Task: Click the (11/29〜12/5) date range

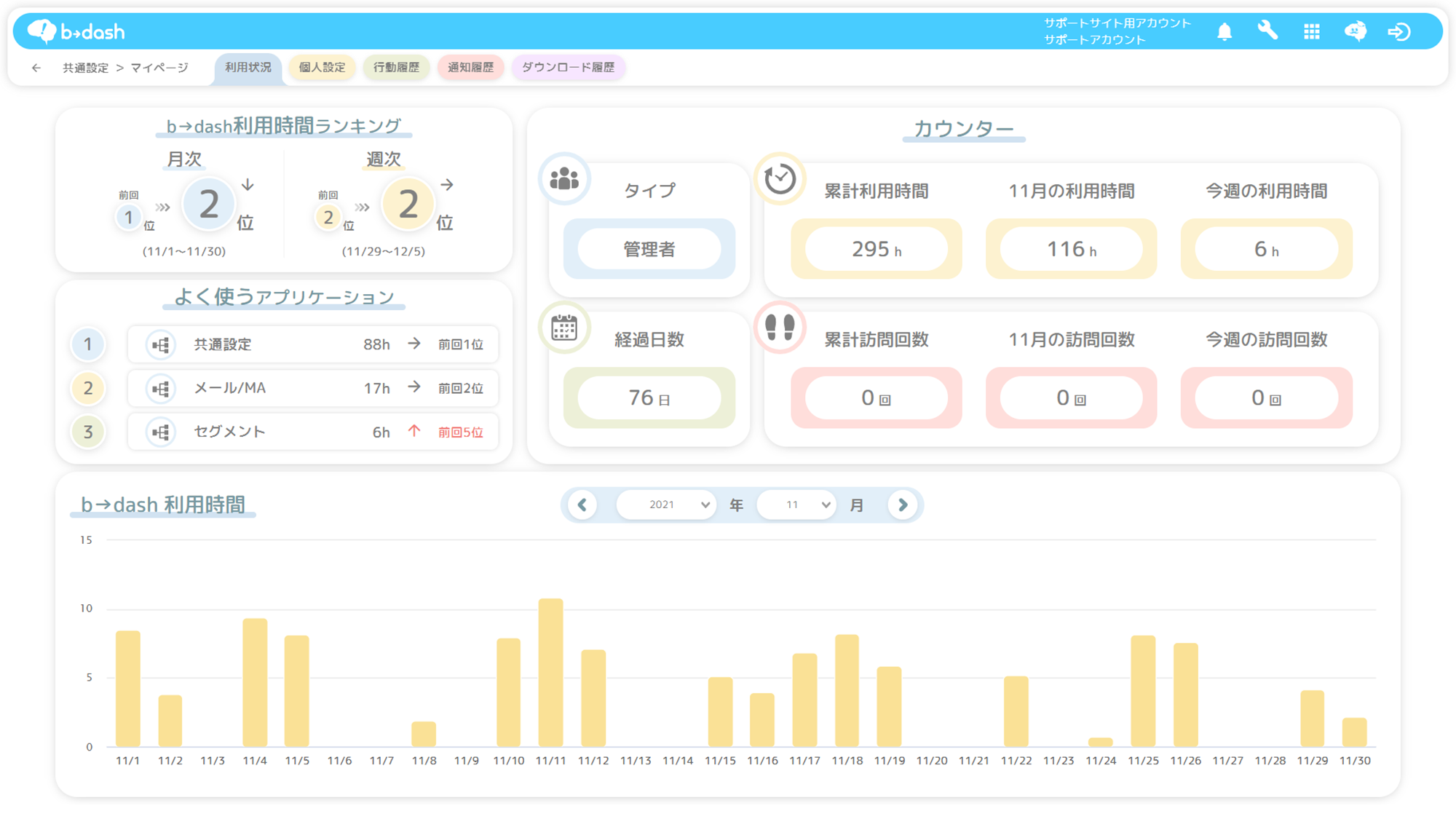Action: click(x=384, y=251)
